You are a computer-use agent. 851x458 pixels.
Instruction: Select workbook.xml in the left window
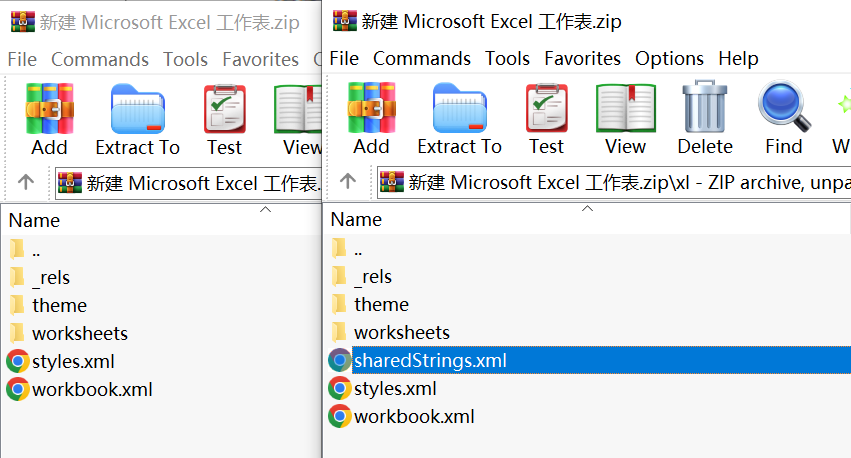pyautogui.click(x=80, y=390)
